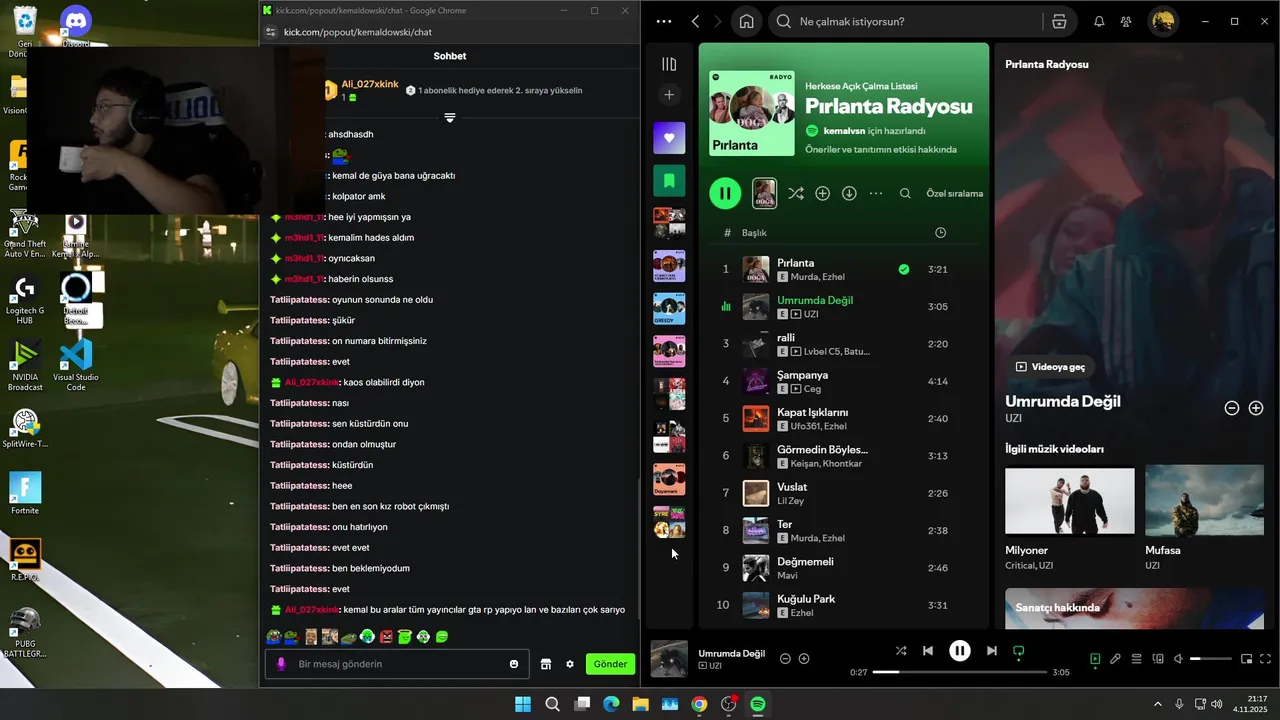Enter full screen in Spotify player
1280x720 pixels.
coord(1265,659)
